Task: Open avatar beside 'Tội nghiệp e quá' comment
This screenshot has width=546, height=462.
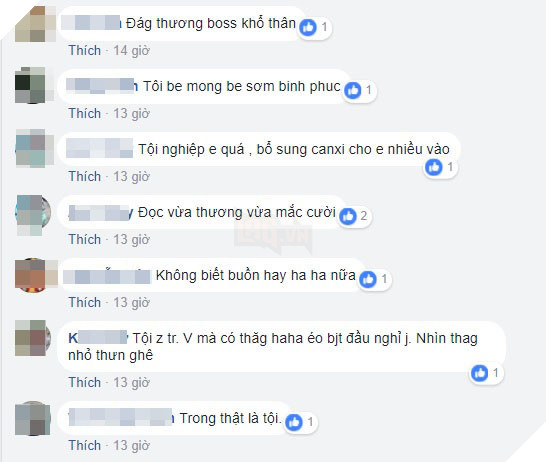Action: [32, 149]
